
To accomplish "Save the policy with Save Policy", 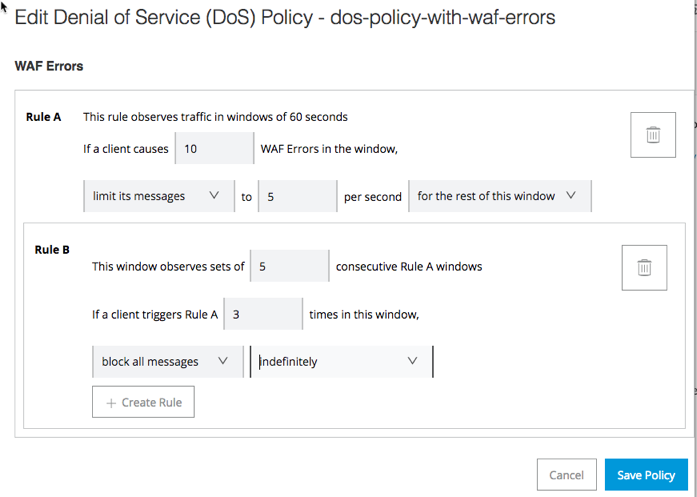I will (x=646, y=475).
